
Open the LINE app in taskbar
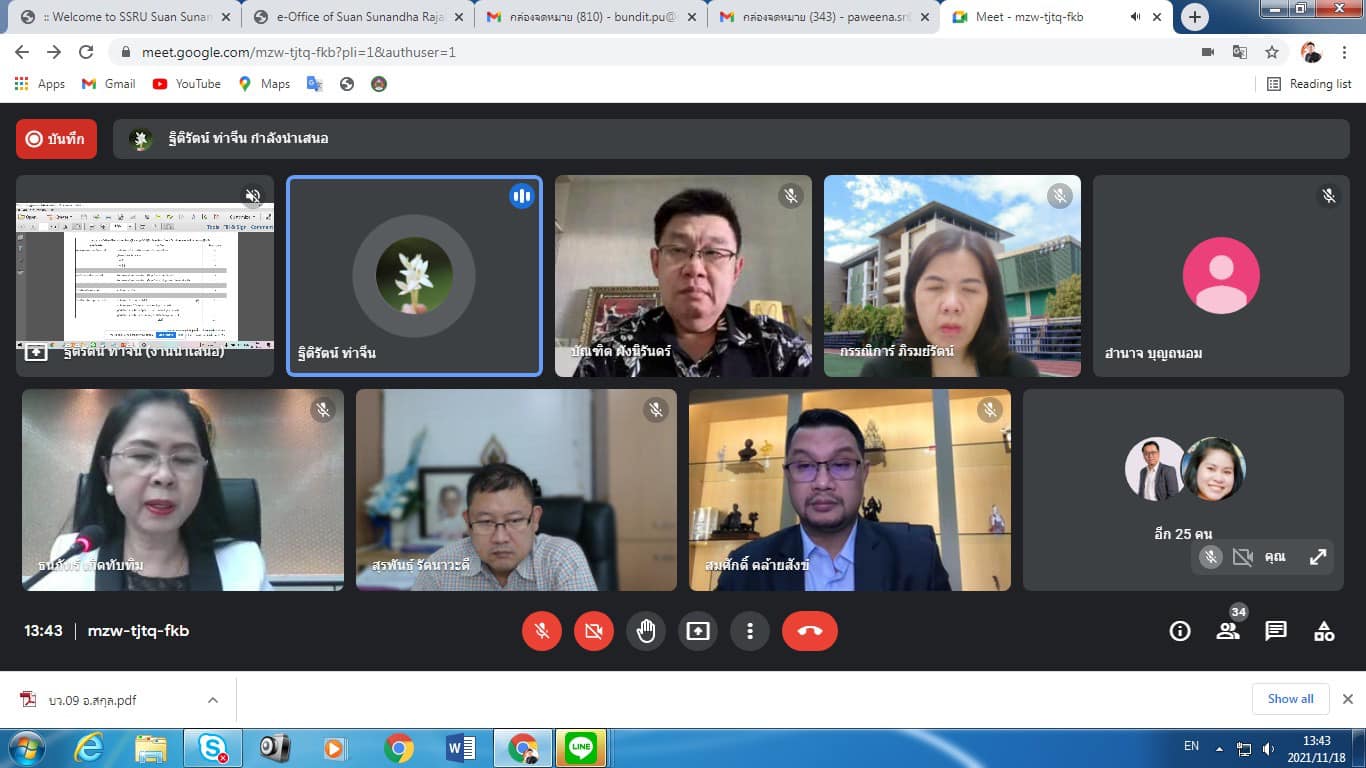[581, 748]
